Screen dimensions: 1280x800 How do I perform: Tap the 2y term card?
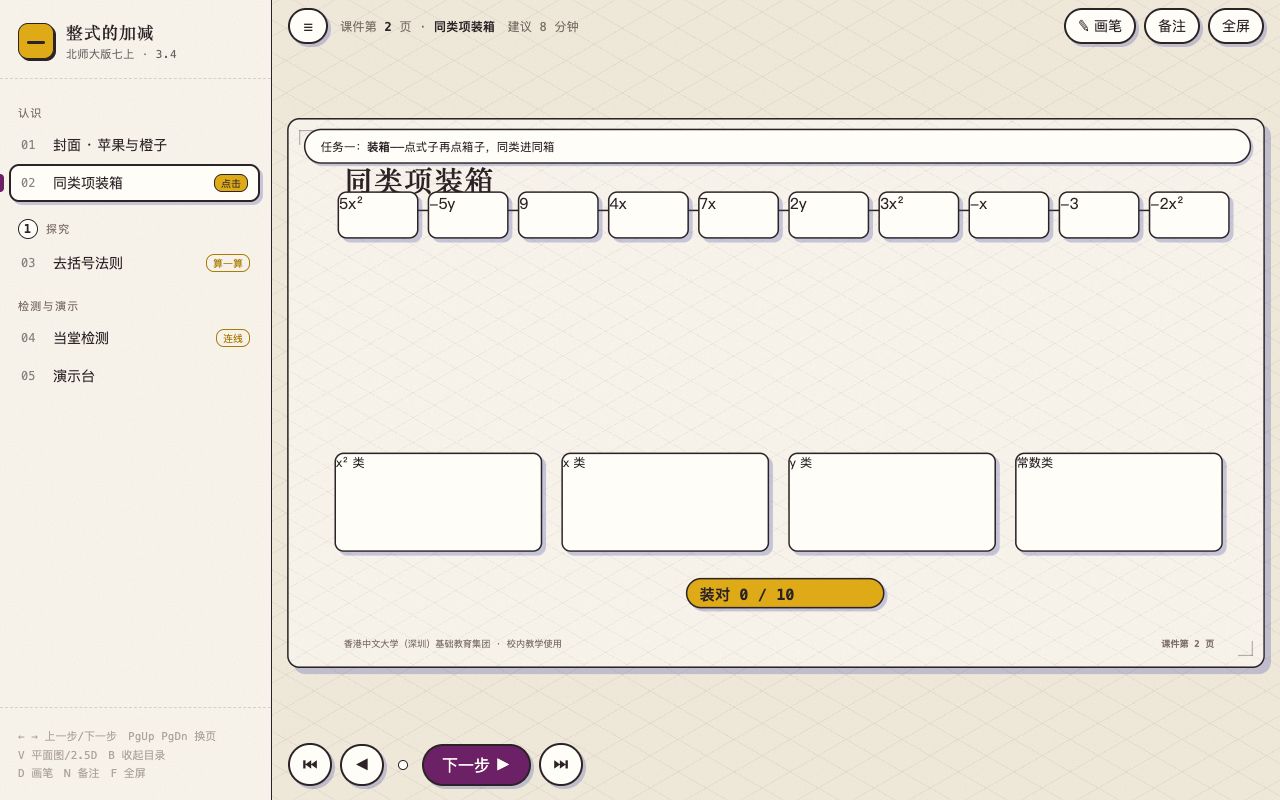pyautogui.click(x=828, y=215)
